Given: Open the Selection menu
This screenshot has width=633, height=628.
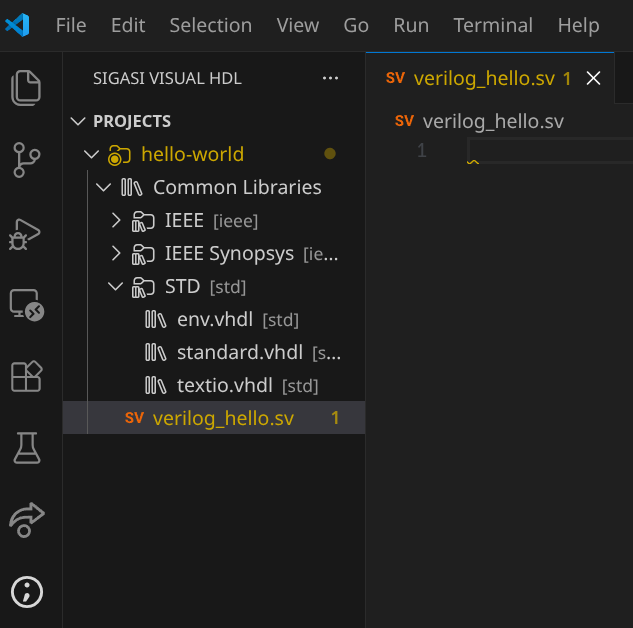Looking at the screenshot, I should [210, 25].
